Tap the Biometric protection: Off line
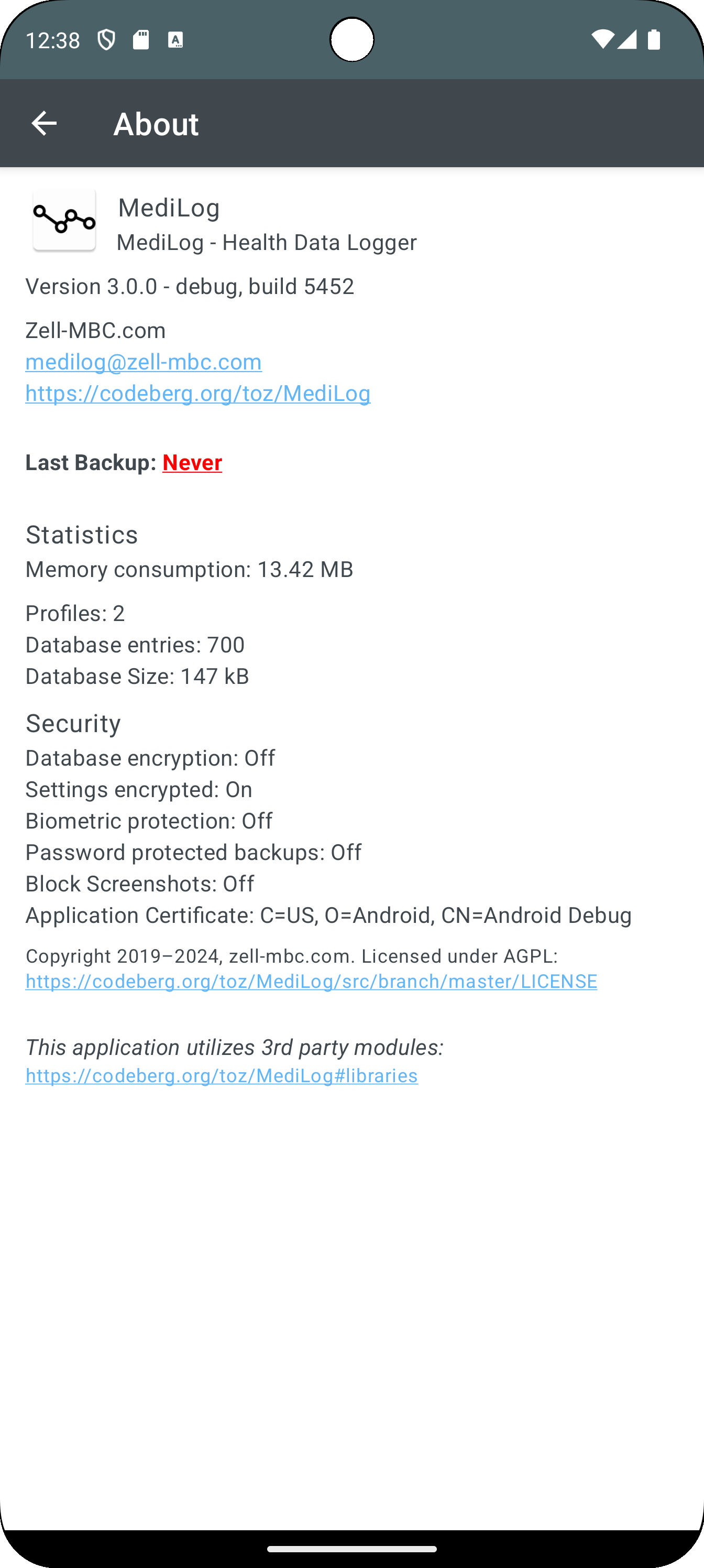Image resolution: width=704 pixels, height=1568 pixels. pos(149,821)
